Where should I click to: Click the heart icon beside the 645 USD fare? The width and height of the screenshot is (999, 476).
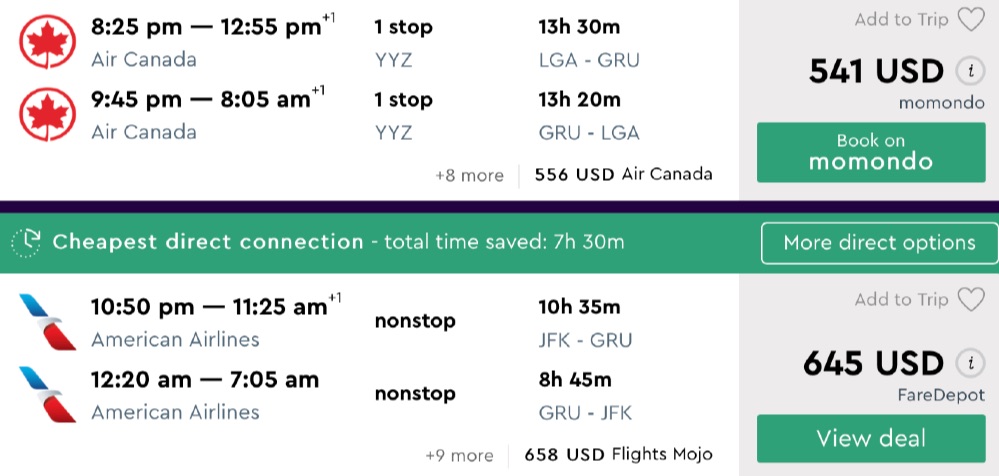click(x=970, y=300)
